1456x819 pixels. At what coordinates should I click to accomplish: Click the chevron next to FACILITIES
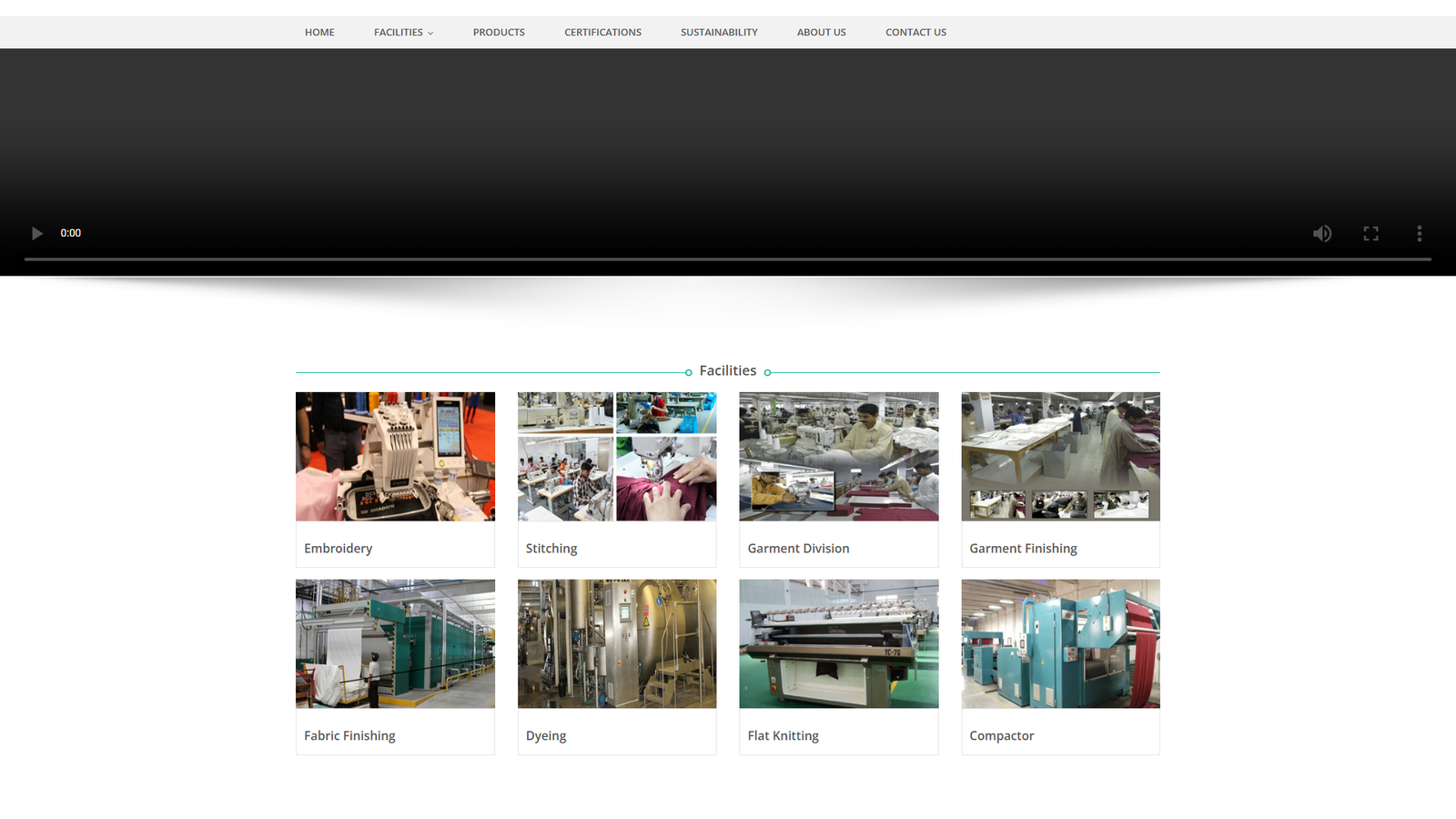click(430, 33)
